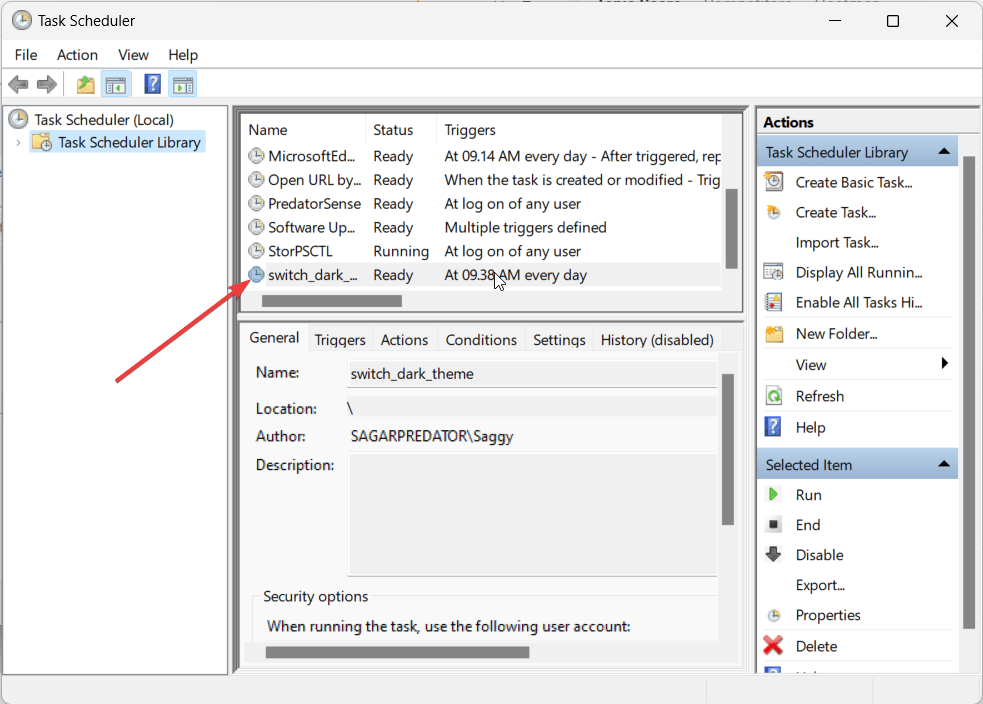Click the Properties clock icon
983x704 pixels.
coord(774,615)
